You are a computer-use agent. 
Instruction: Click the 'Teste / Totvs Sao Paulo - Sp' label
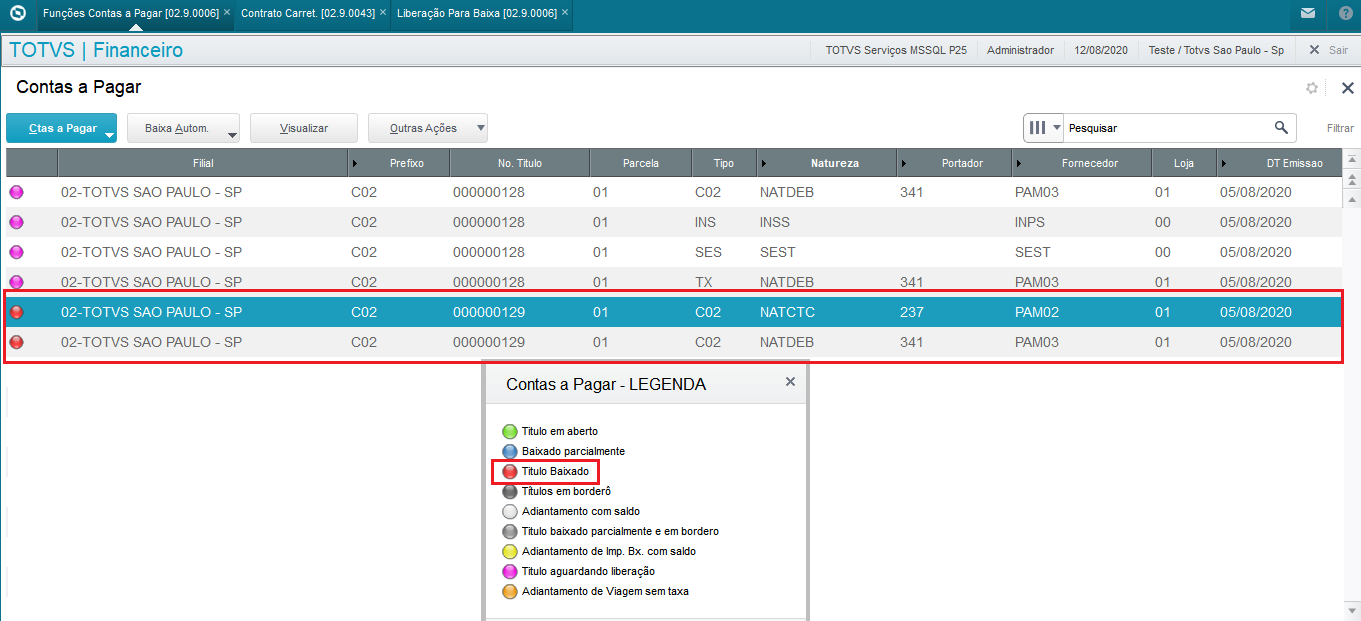tap(1216, 50)
